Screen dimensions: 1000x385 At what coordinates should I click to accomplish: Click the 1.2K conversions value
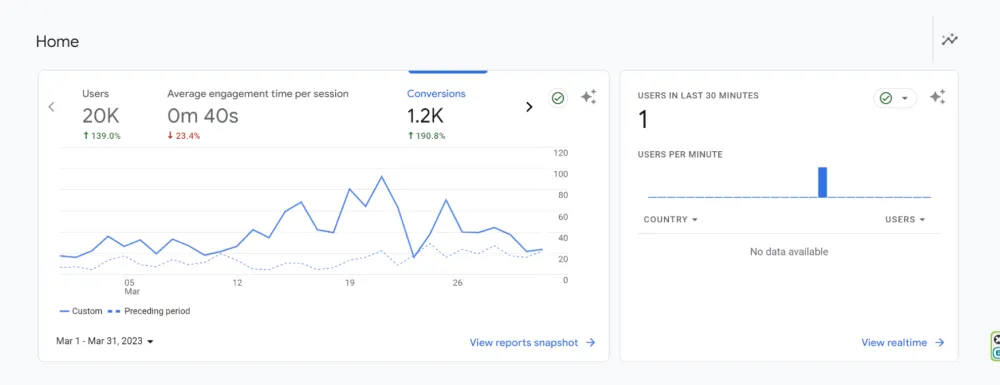coord(425,116)
